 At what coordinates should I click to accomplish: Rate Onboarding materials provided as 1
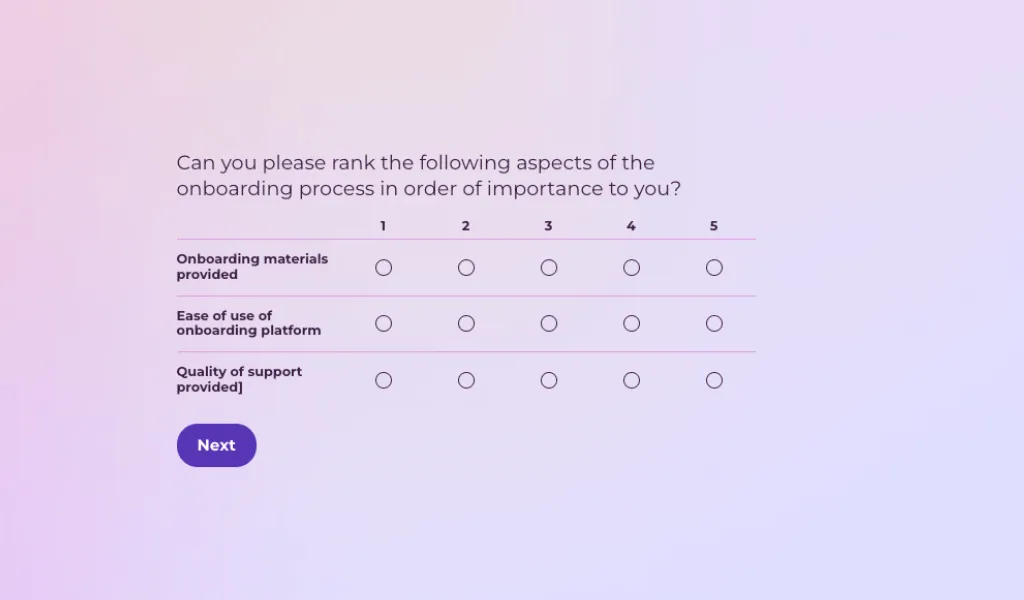coord(383,268)
